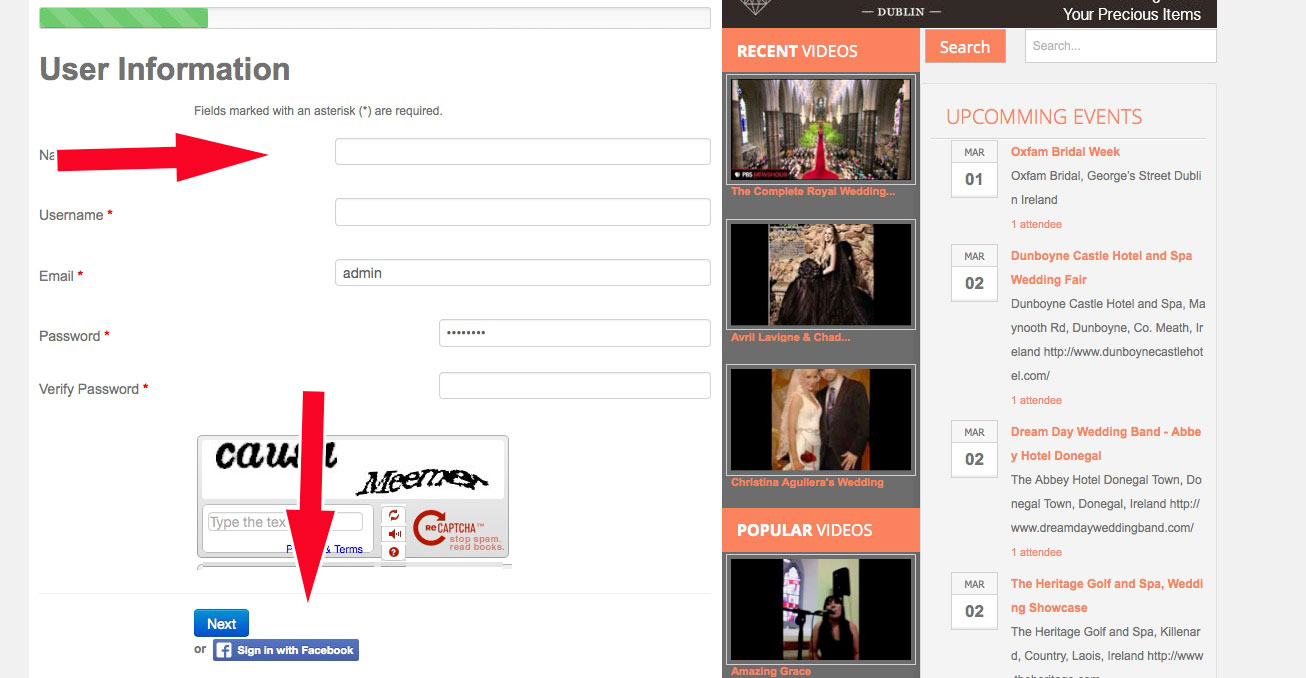Click the Email field containing admin

tap(522, 273)
